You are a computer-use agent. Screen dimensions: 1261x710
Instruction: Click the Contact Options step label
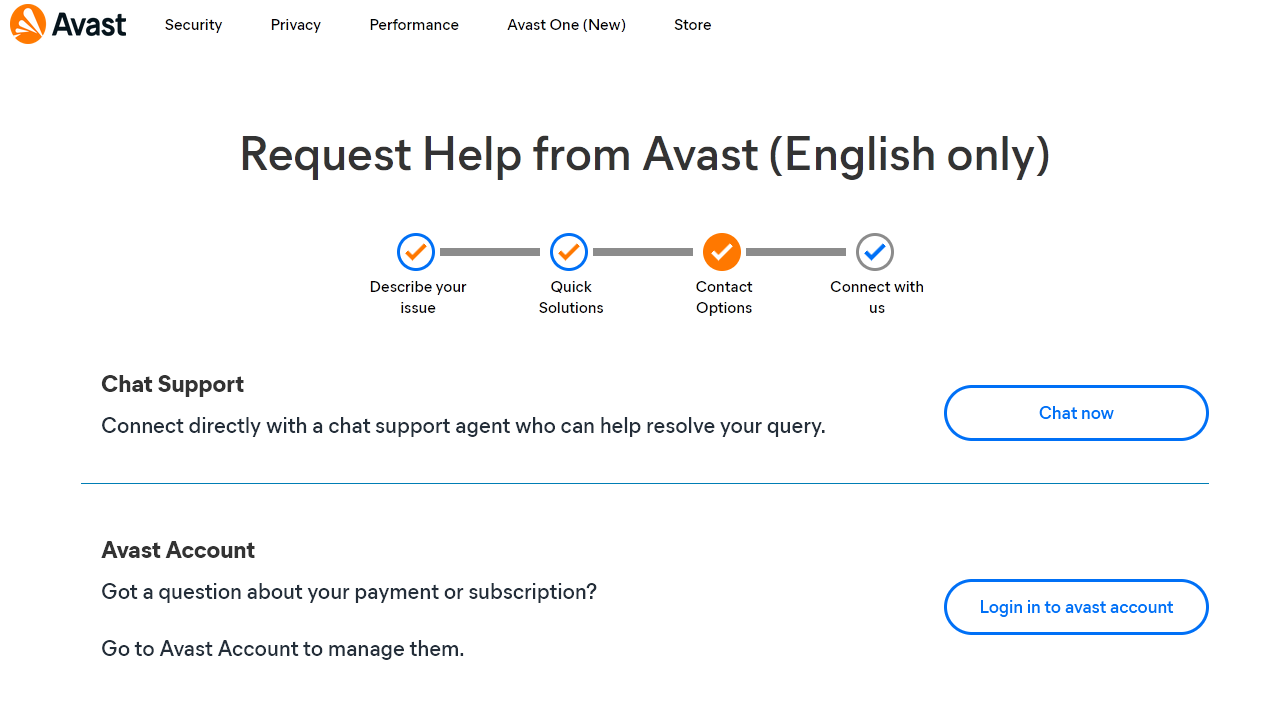(x=724, y=297)
